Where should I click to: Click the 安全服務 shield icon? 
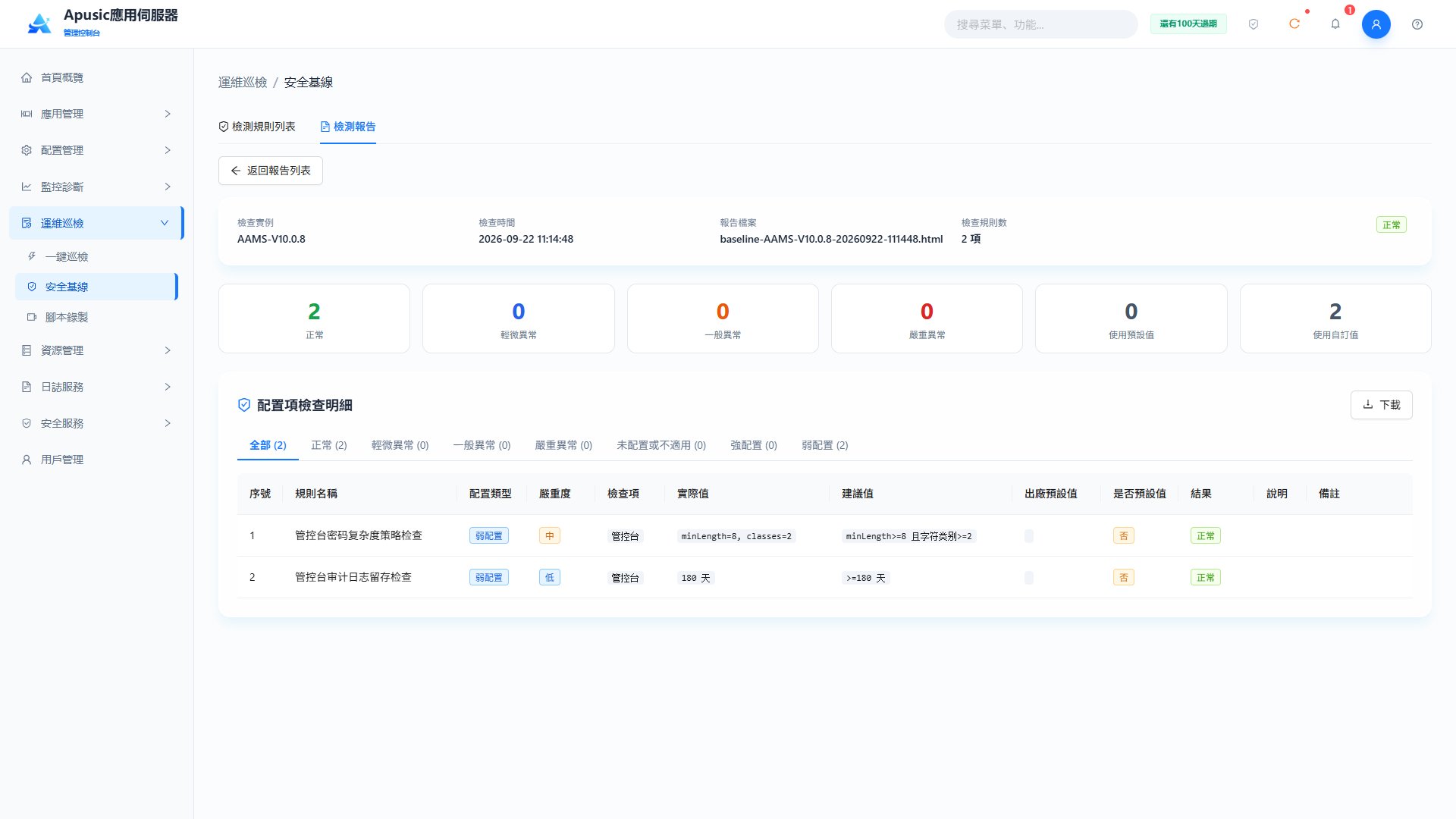pyautogui.click(x=27, y=423)
